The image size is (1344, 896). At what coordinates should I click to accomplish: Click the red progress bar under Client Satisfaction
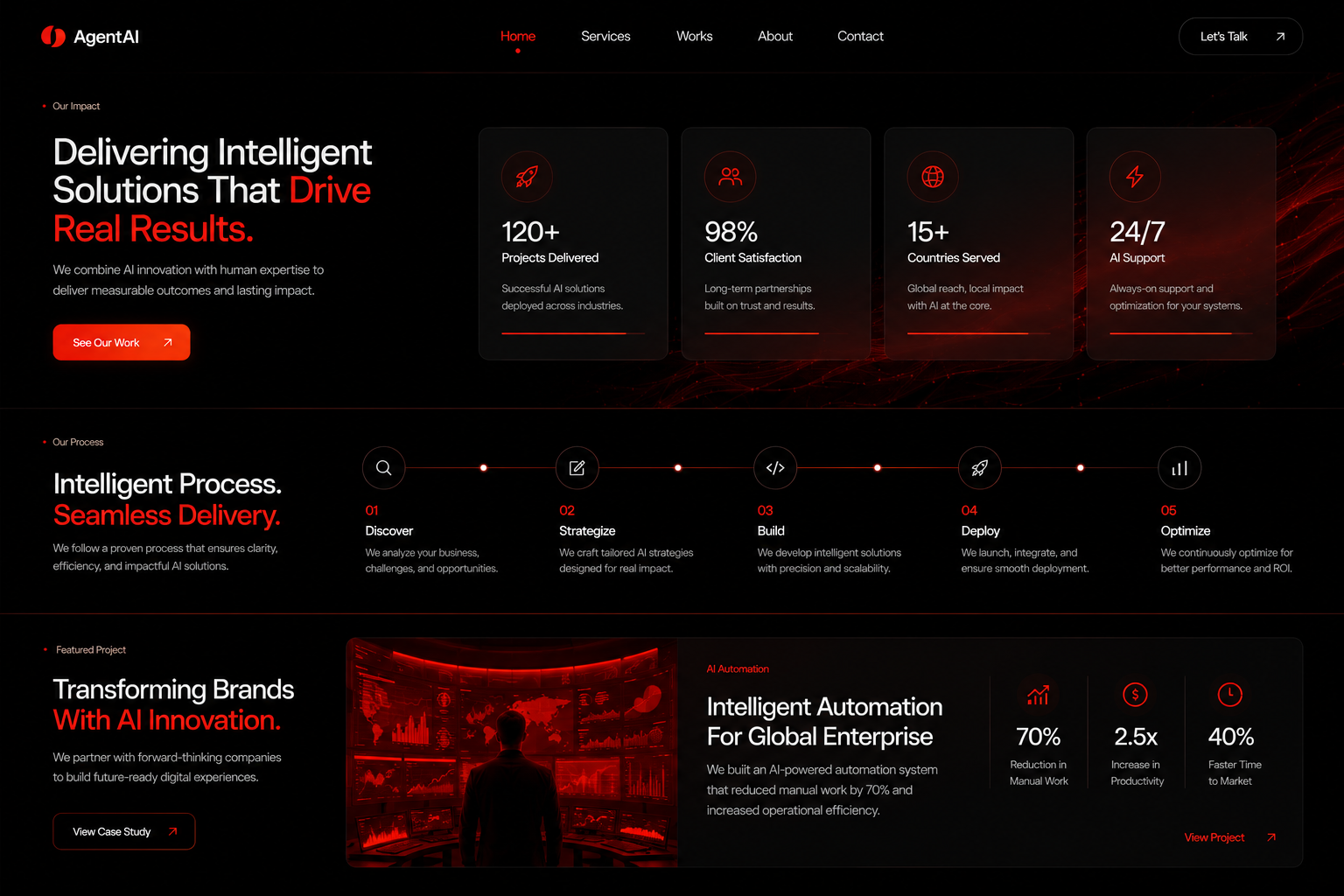coord(761,333)
